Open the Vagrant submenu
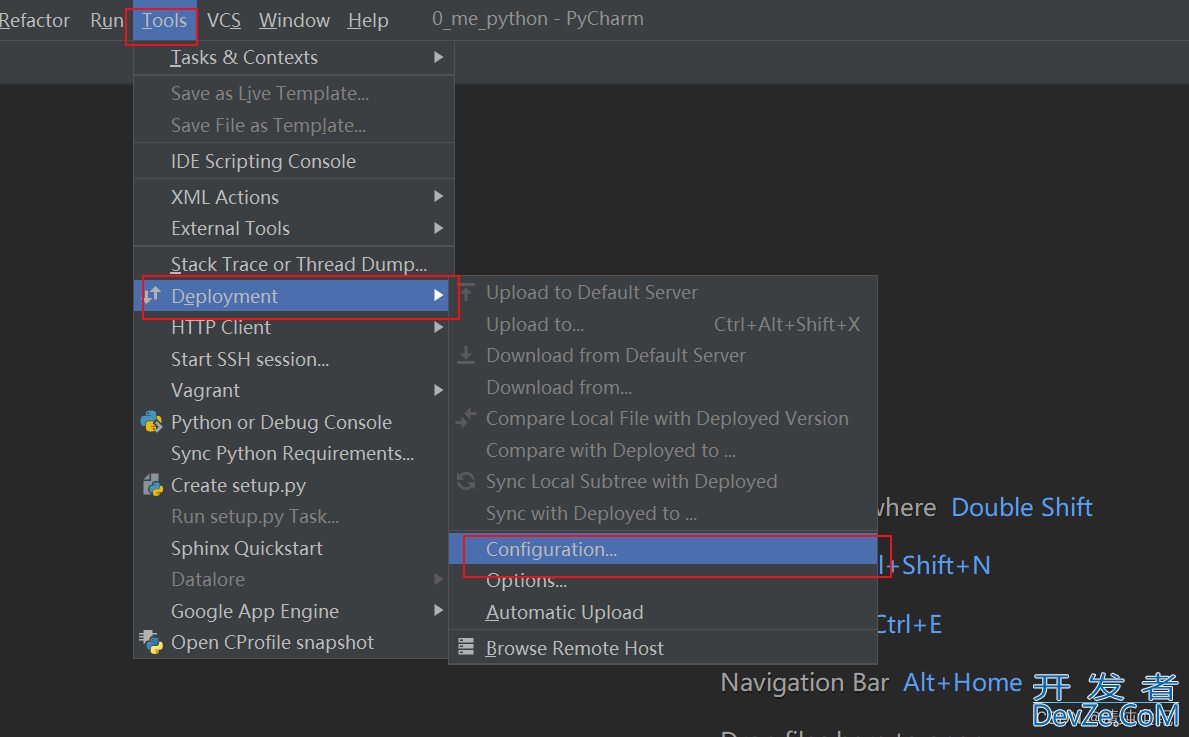 coord(293,390)
